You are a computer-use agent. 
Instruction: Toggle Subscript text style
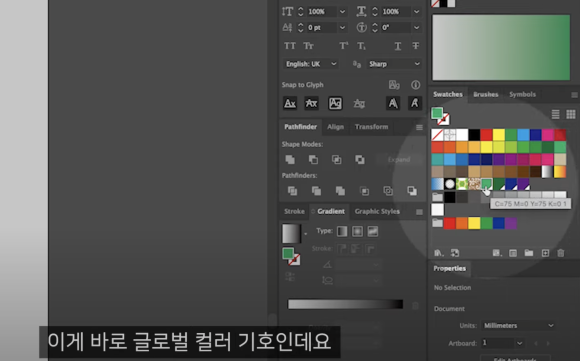[361, 46]
